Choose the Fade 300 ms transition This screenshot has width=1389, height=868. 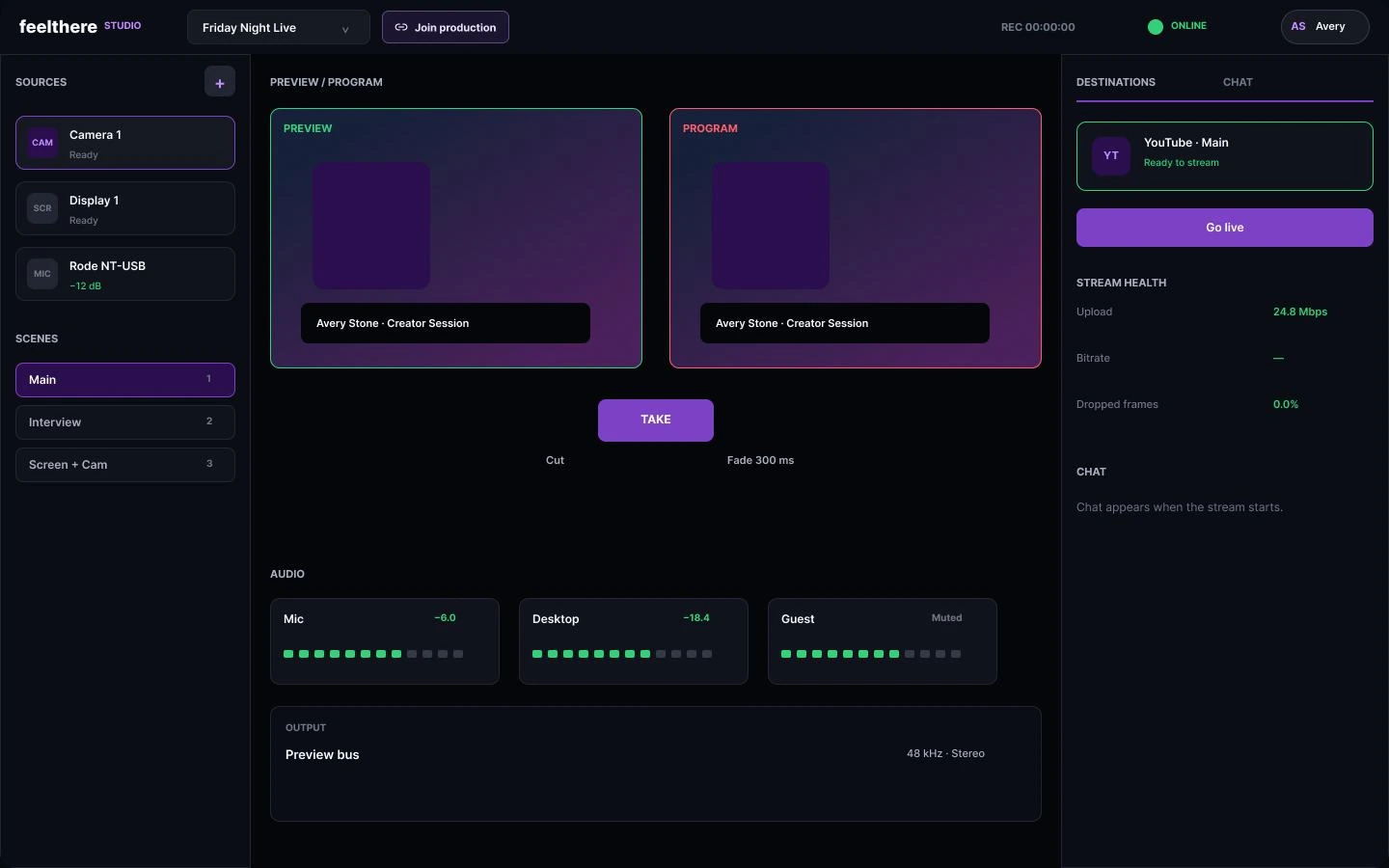[x=760, y=460]
